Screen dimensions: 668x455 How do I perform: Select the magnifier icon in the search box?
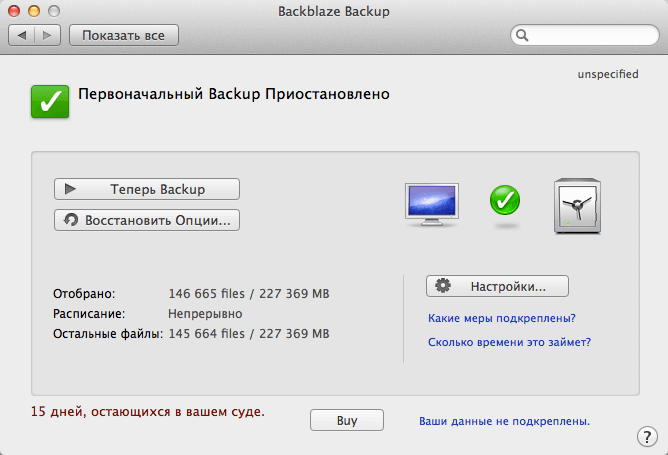(x=522, y=35)
